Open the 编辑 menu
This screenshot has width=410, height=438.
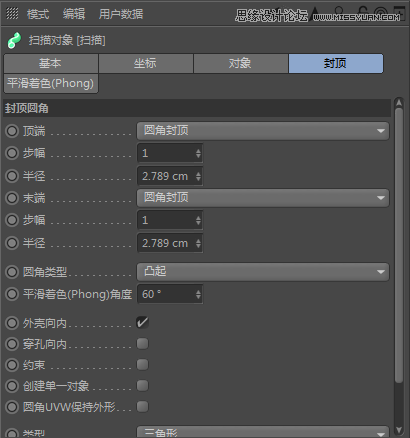click(x=74, y=14)
